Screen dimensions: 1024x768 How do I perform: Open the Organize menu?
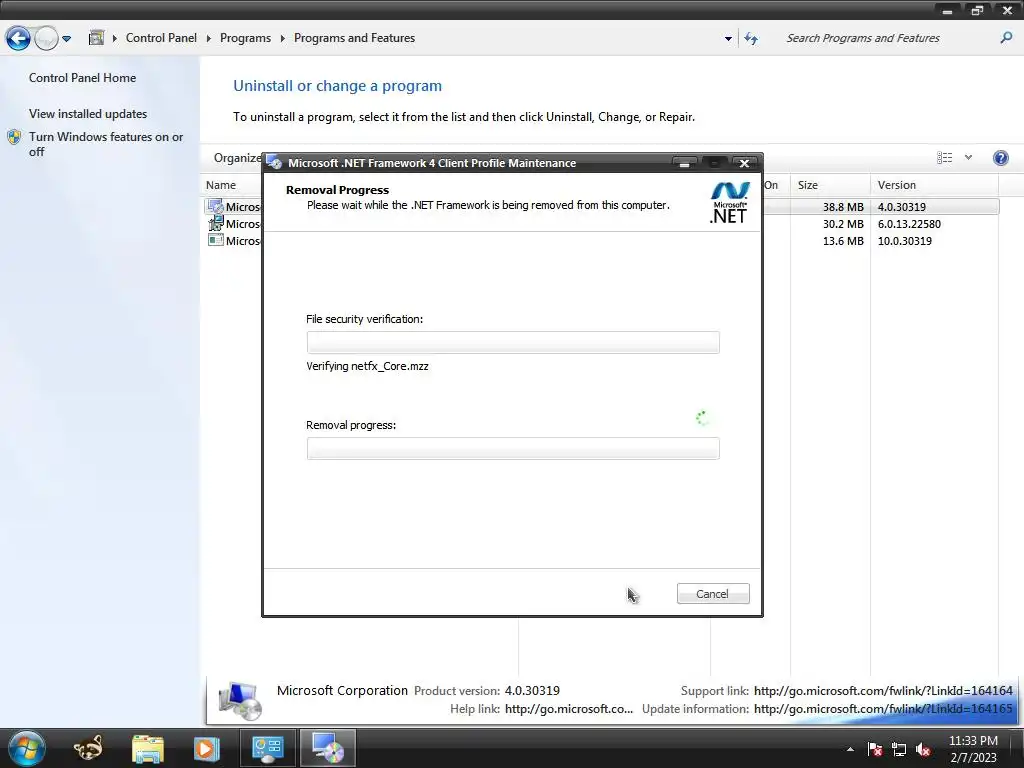[x=237, y=158]
